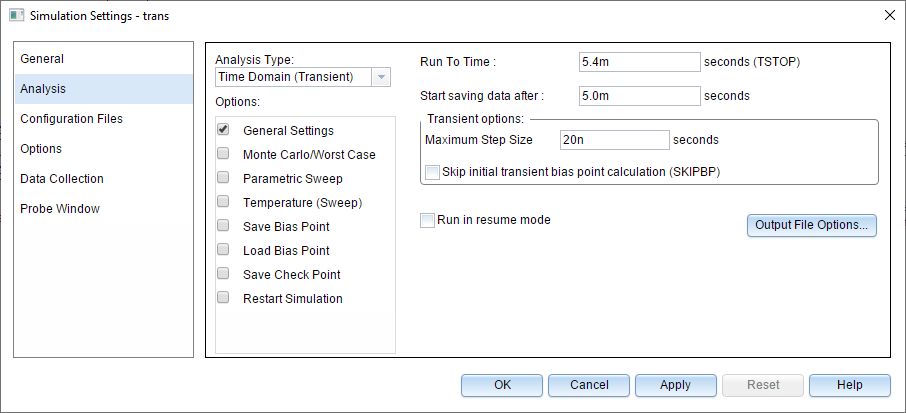906x413 pixels.
Task: Click the Maximum Step Size field
Action: pos(615,140)
